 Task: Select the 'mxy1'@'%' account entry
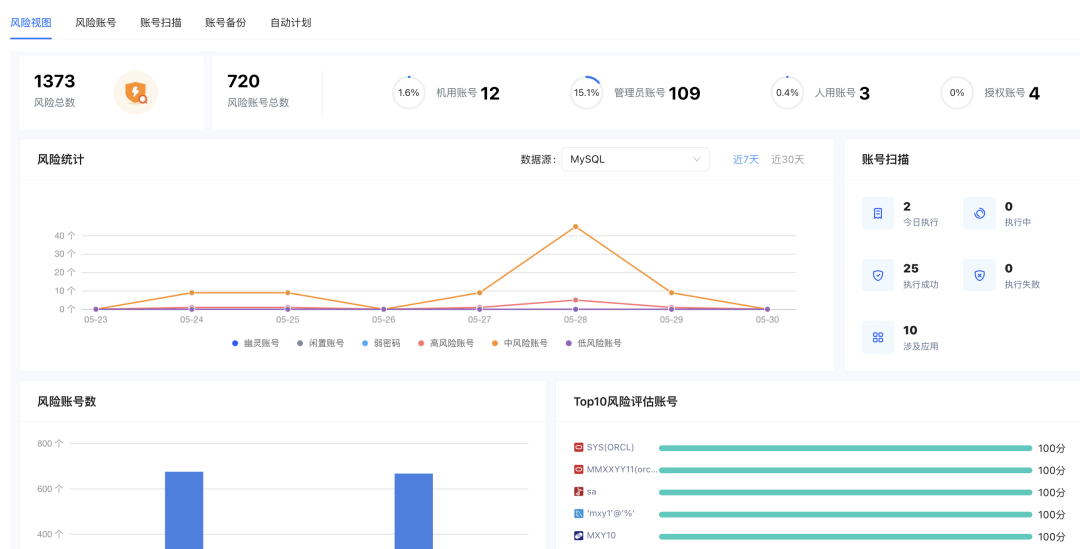610,514
